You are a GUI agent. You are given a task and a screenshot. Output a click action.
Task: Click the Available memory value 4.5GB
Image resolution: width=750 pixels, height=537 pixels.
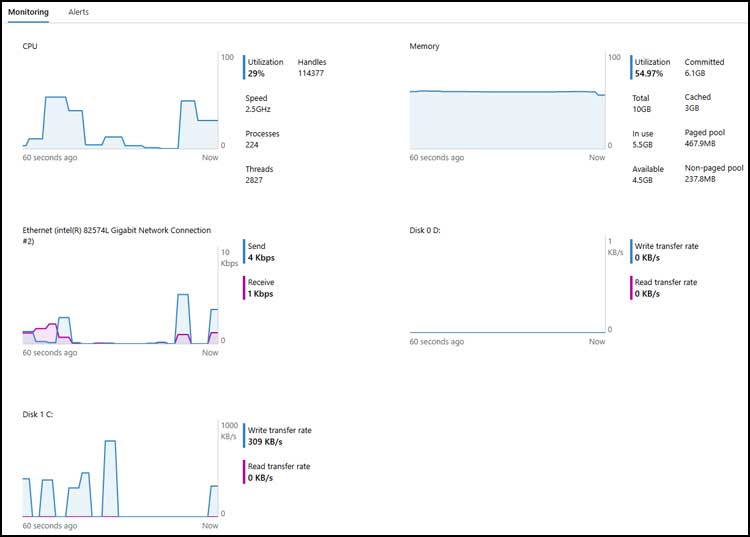642,180
